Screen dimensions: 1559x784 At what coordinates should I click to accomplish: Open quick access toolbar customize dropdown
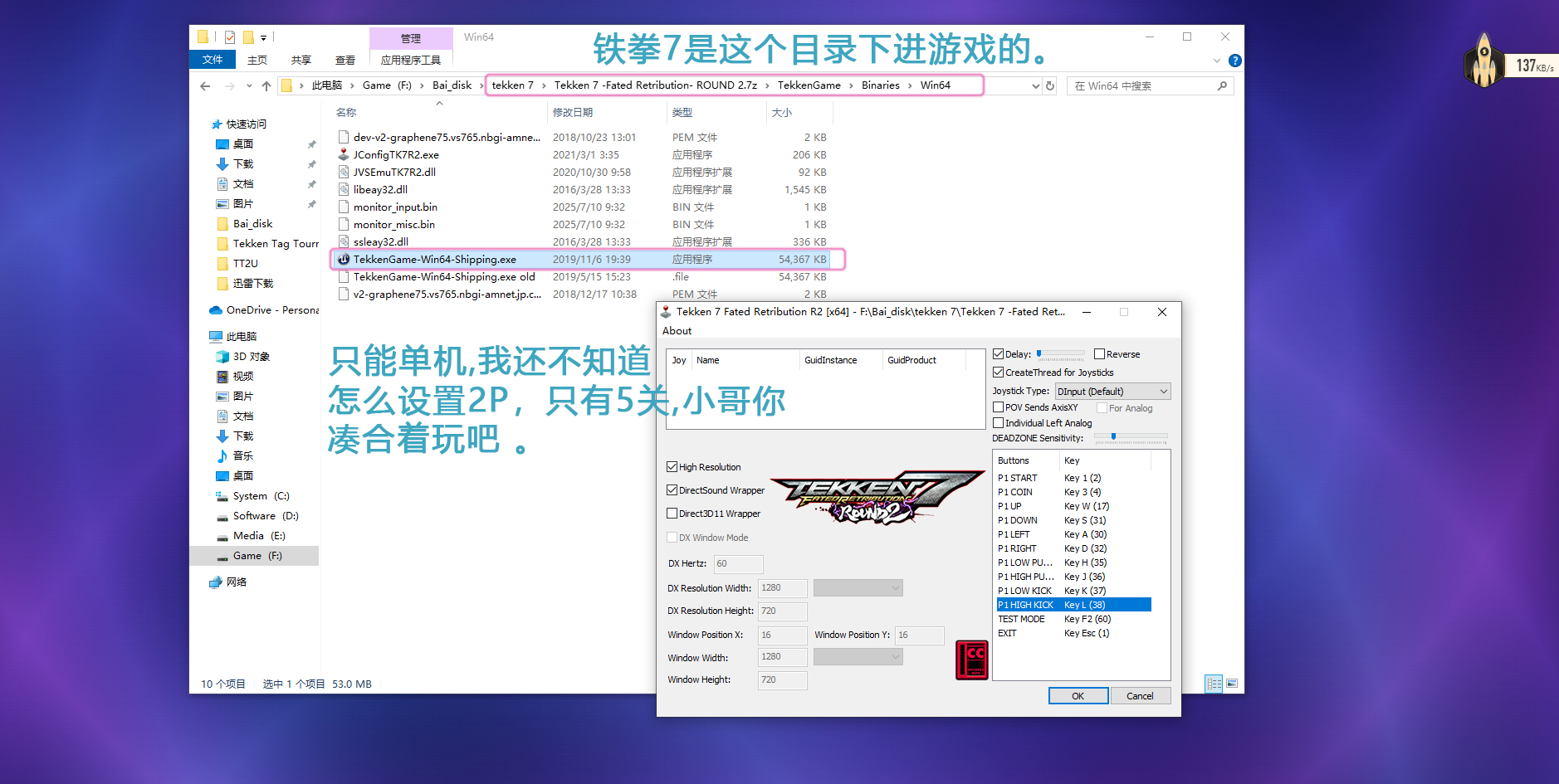tap(263, 37)
